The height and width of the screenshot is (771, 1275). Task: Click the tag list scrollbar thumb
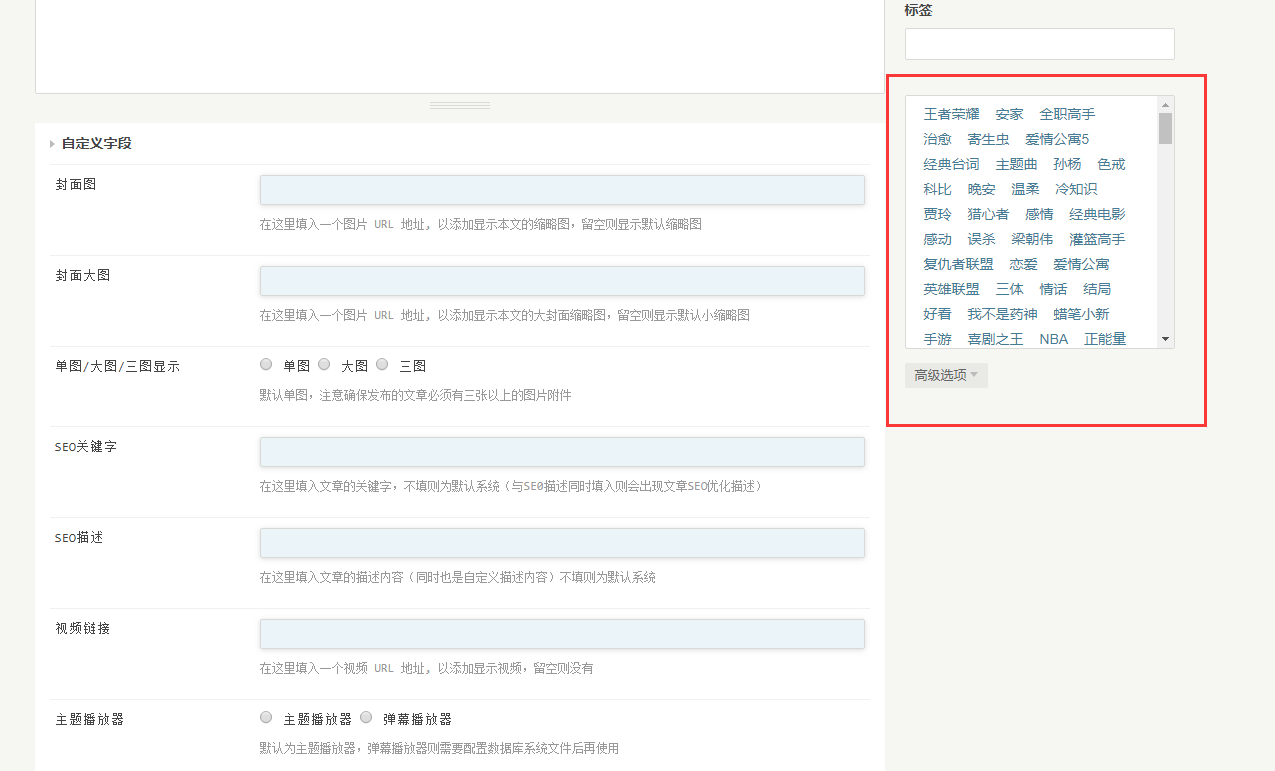(x=1165, y=128)
